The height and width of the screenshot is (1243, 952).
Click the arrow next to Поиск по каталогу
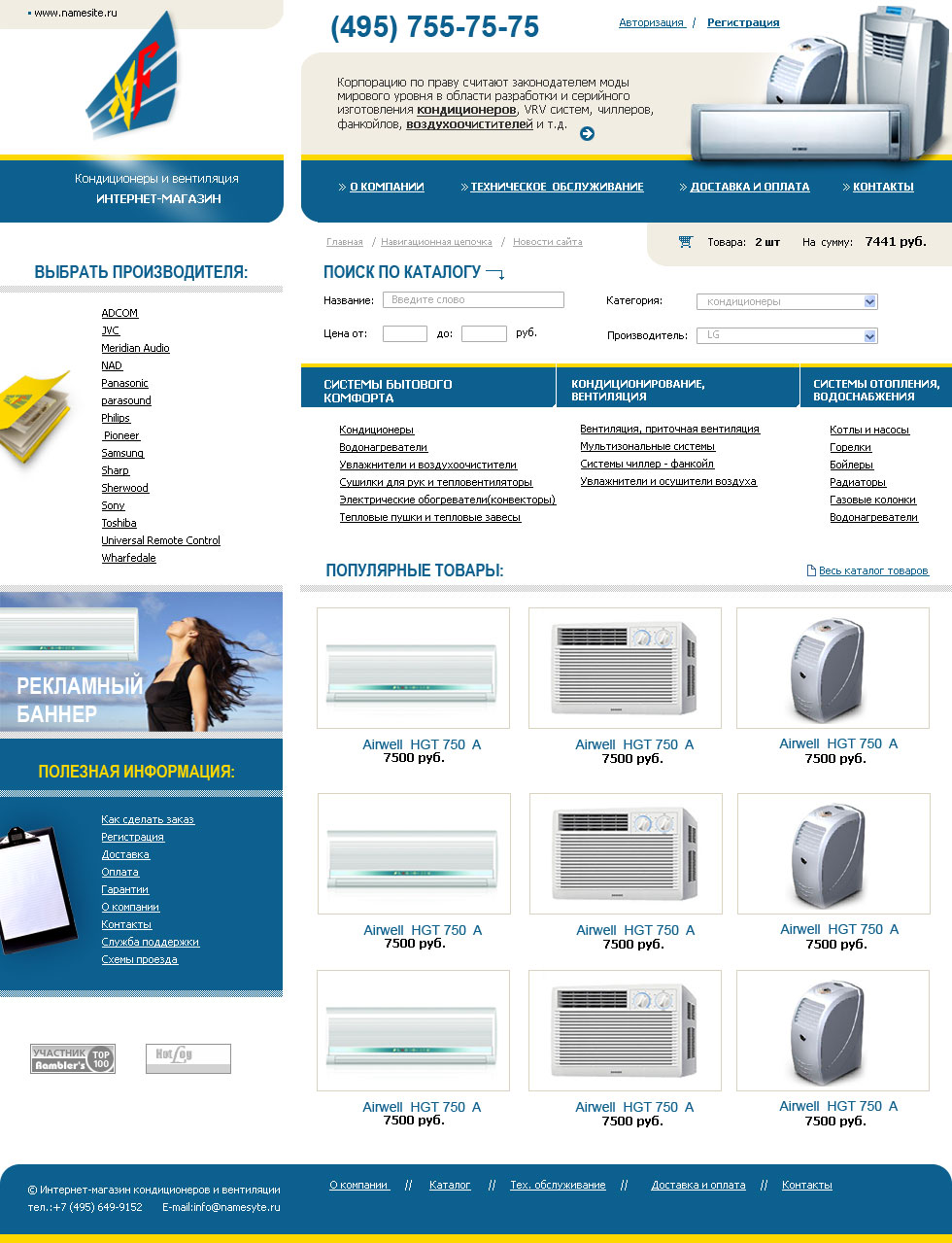[495, 274]
